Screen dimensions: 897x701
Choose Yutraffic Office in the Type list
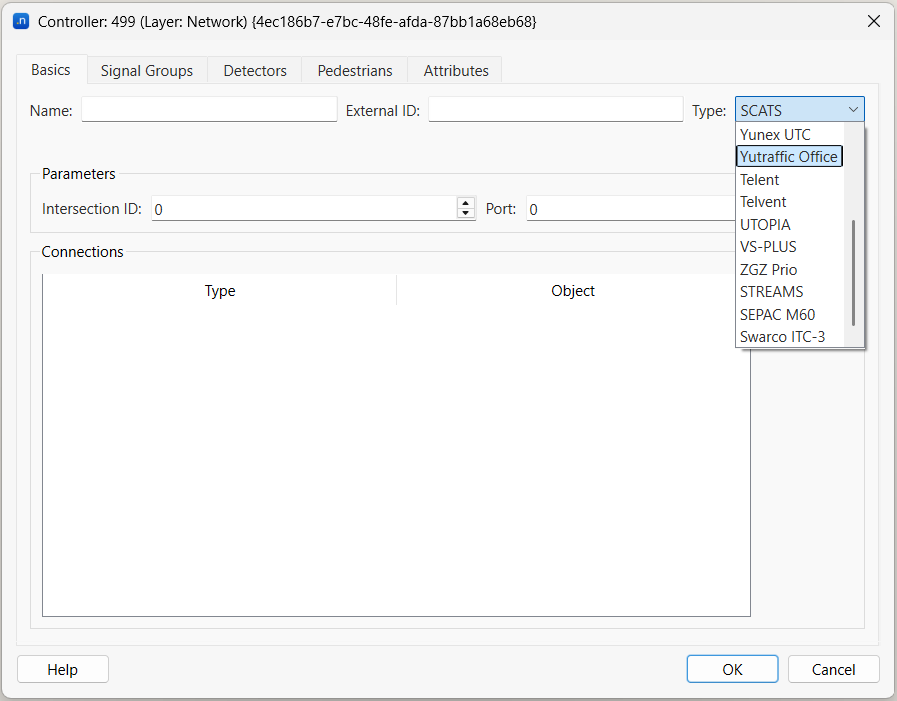(x=789, y=157)
